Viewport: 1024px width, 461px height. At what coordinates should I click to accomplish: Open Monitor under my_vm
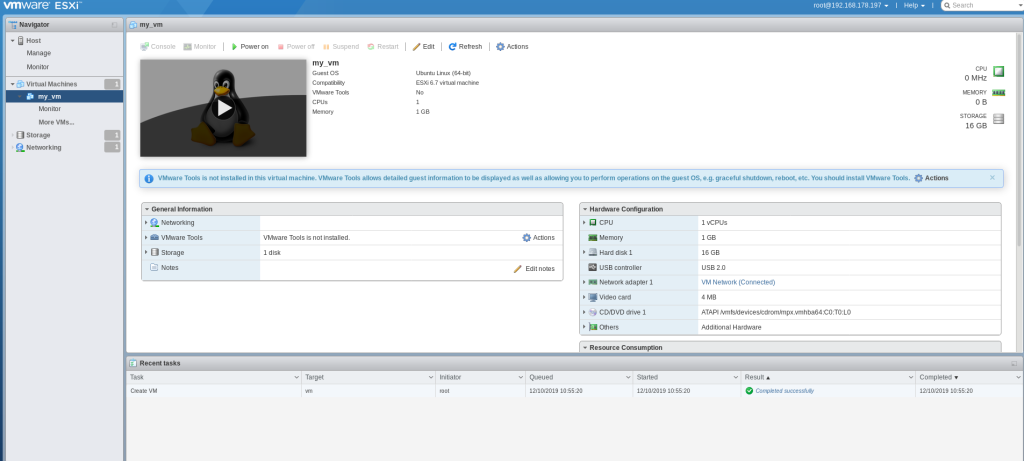coord(50,109)
